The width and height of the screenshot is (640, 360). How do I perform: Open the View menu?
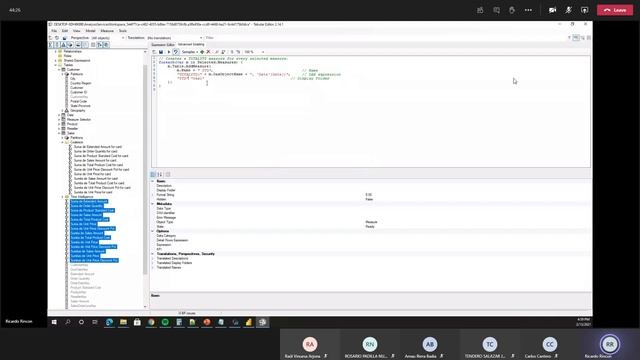pos(76,31)
